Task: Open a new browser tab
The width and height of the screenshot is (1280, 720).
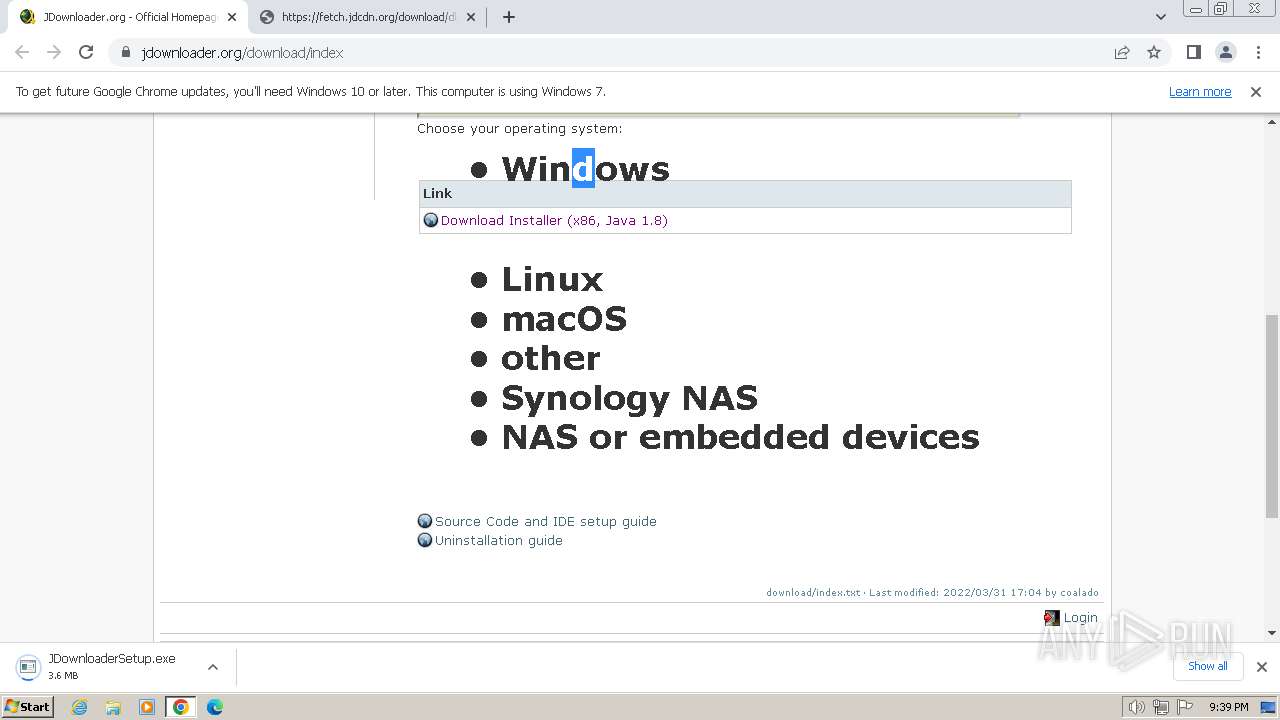Action: [508, 17]
